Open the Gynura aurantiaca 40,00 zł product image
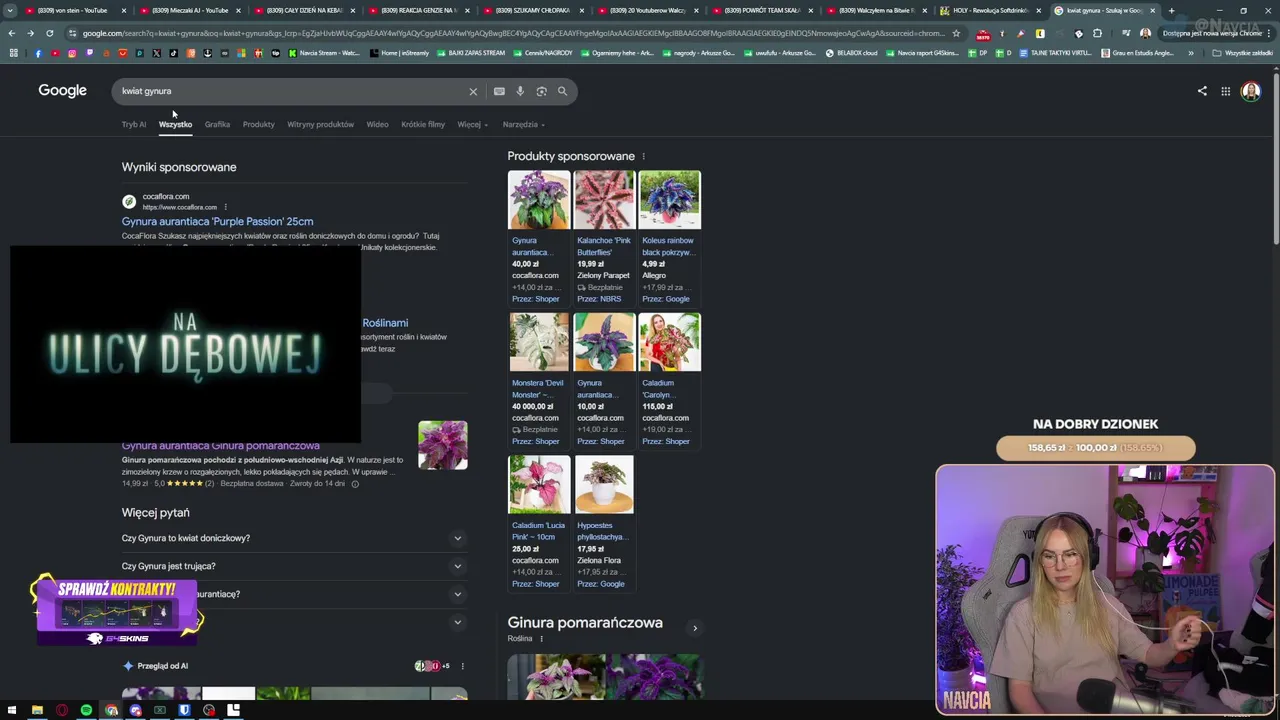The width and height of the screenshot is (1280, 720). tap(539, 200)
